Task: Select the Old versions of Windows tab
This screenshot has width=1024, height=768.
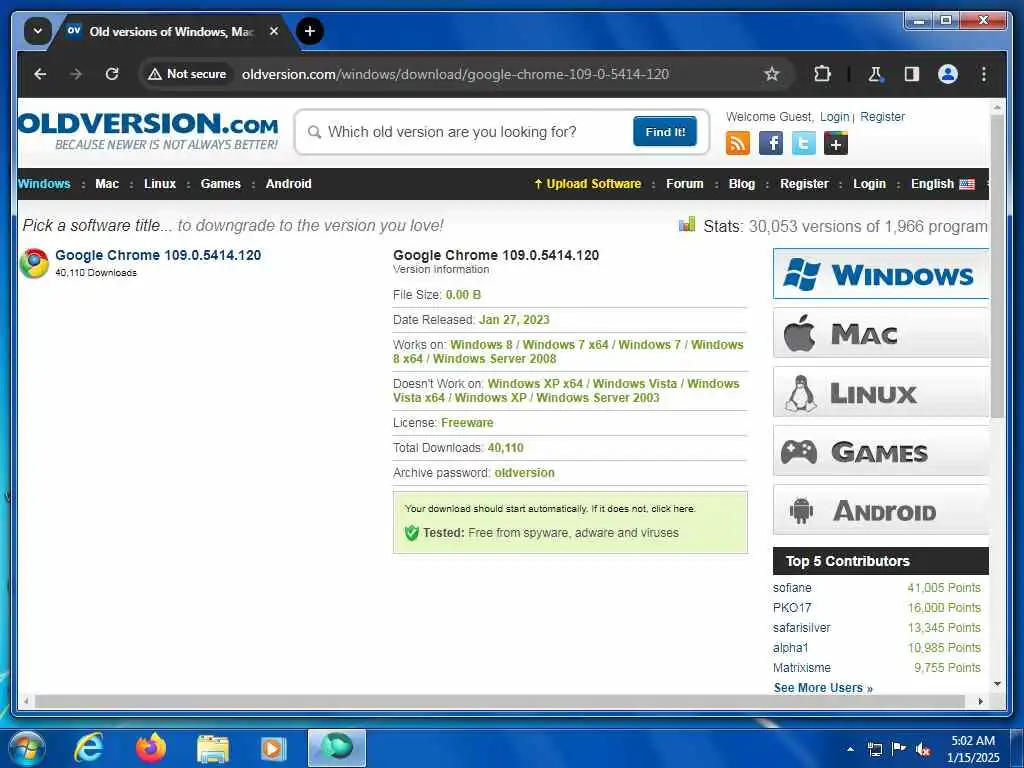Action: point(170,31)
